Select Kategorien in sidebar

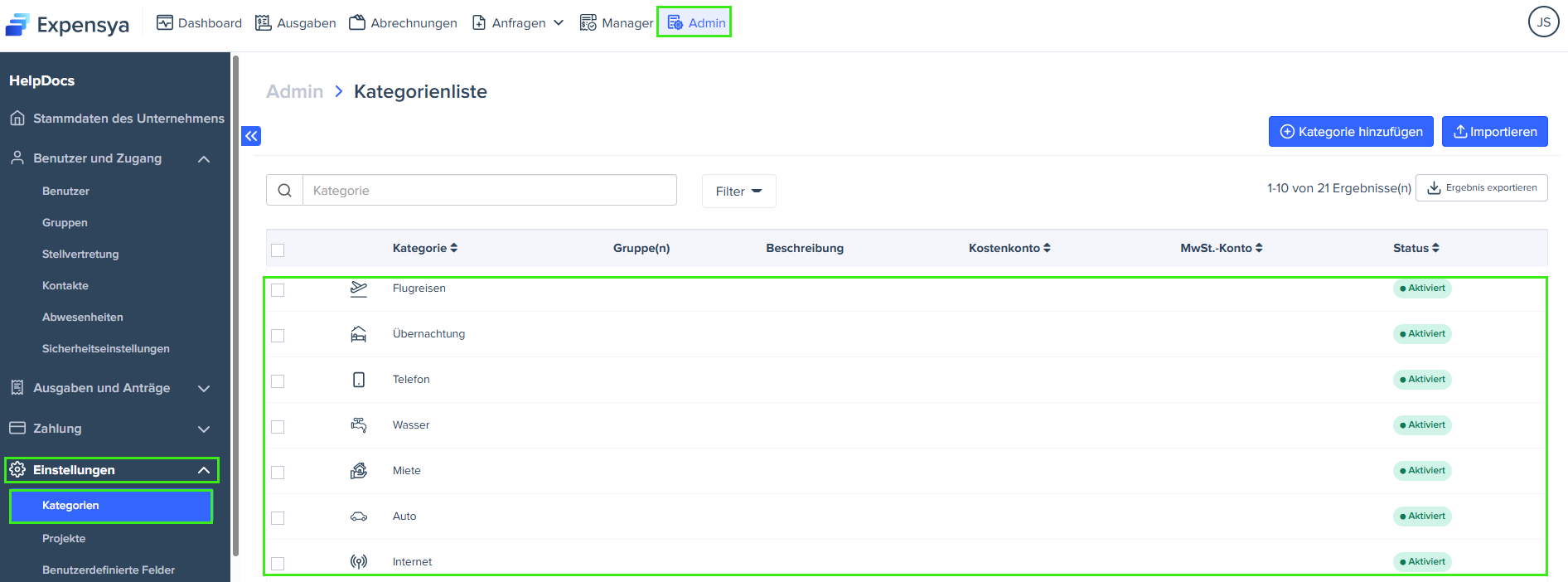coord(111,506)
